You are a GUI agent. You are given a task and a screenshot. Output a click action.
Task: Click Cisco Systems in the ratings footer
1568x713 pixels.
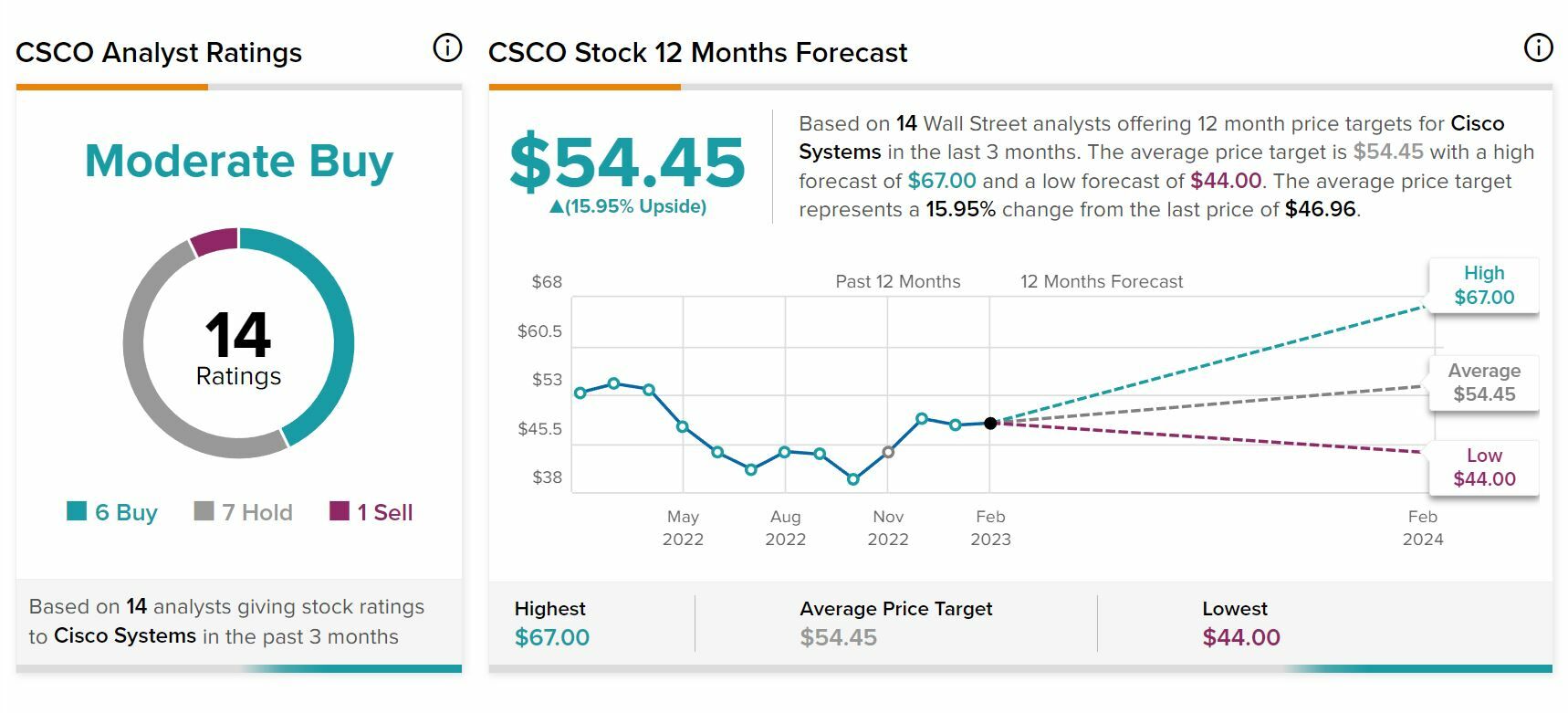click(x=125, y=636)
